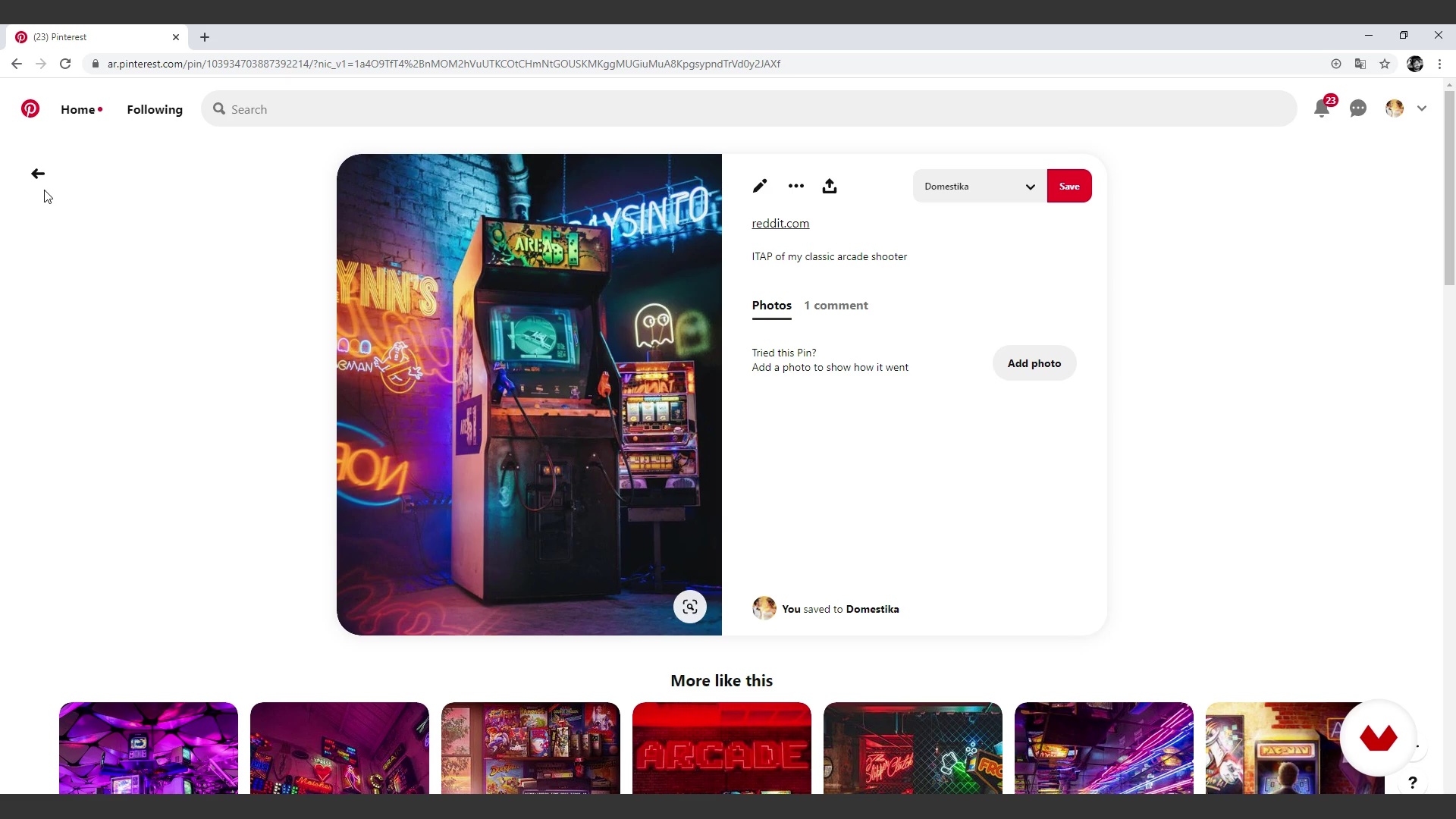
Task: Open a new browser tab
Action: coord(205,36)
